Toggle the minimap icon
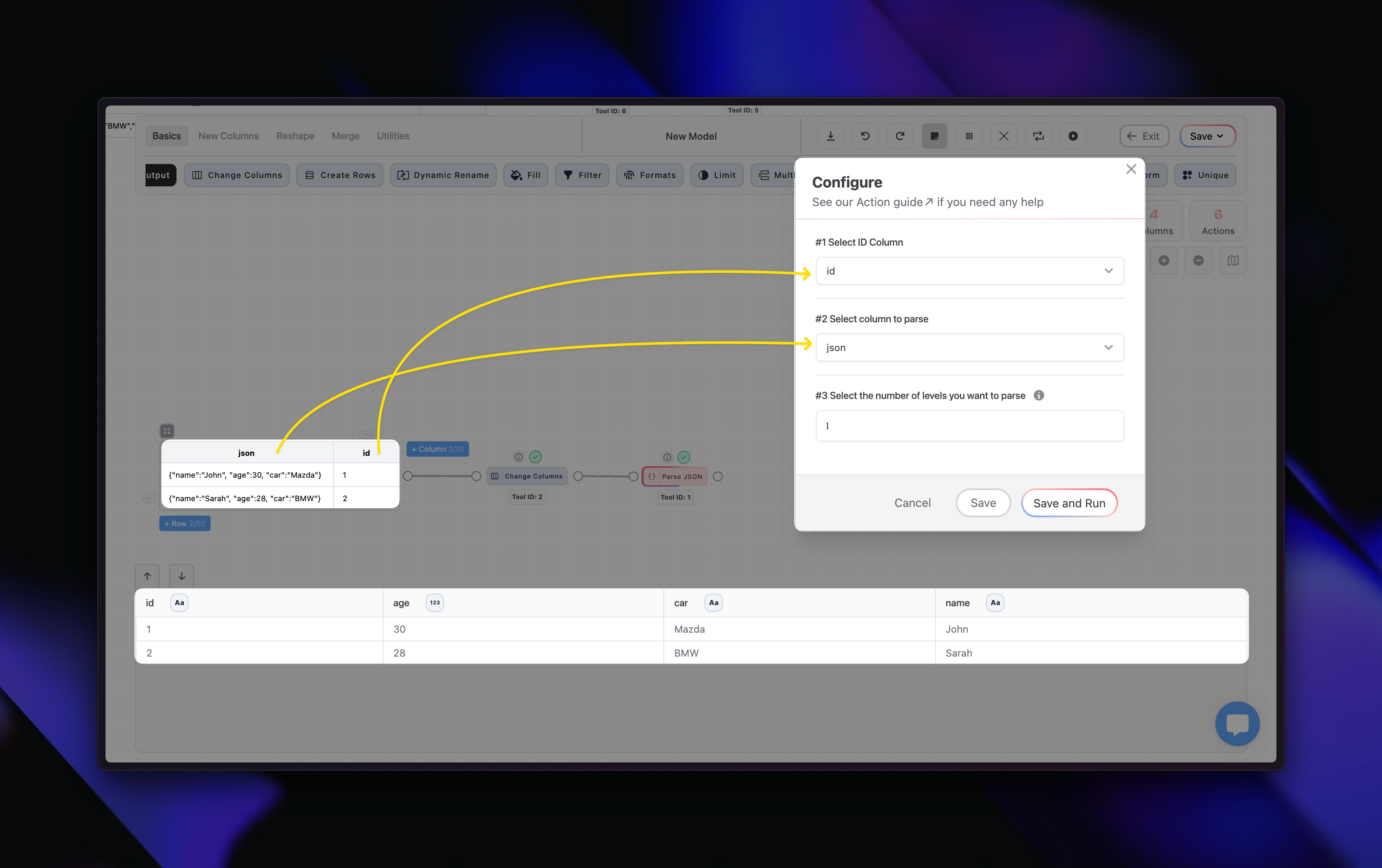 (x=1233, y=260)
